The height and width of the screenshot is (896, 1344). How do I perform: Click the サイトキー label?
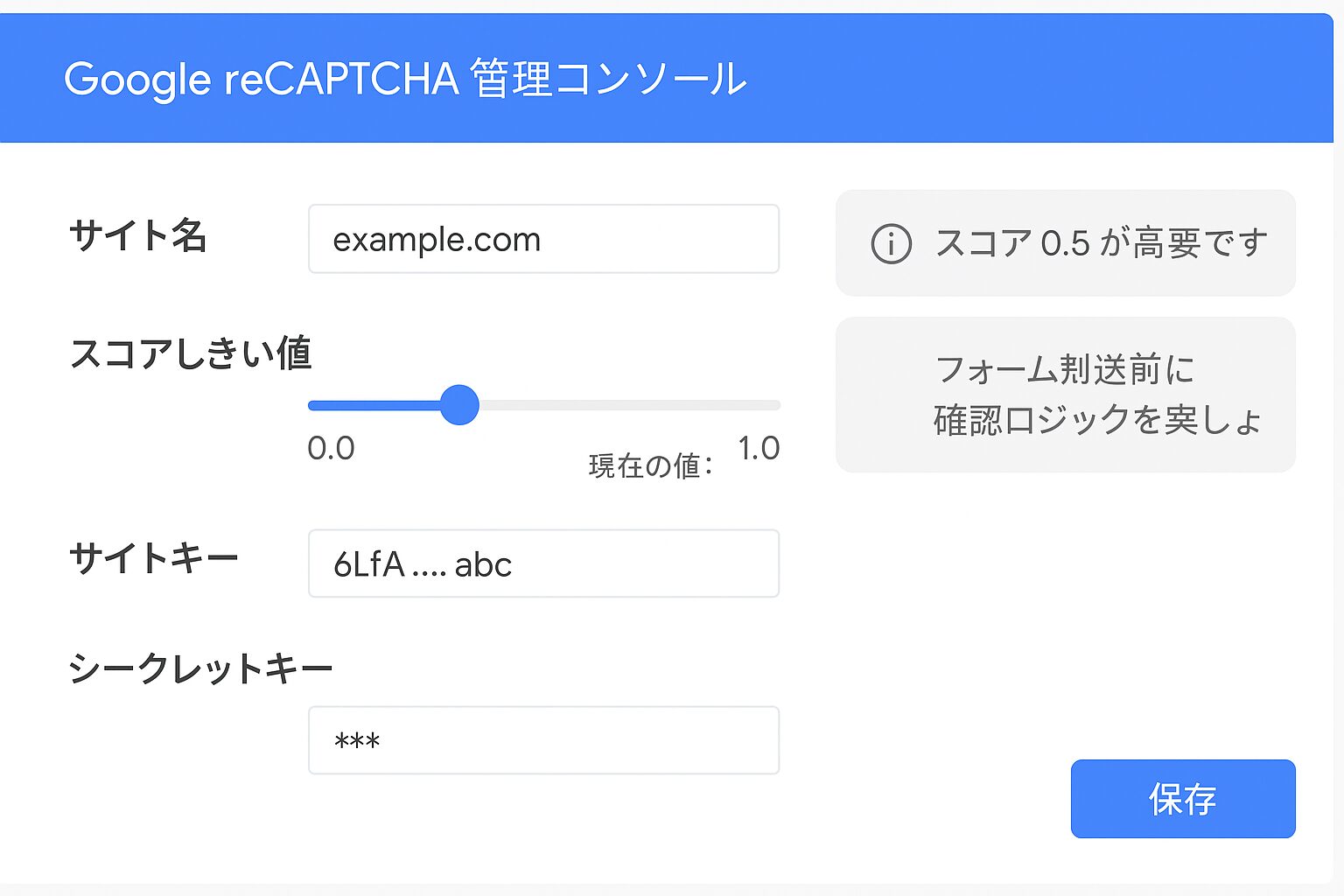154,557
